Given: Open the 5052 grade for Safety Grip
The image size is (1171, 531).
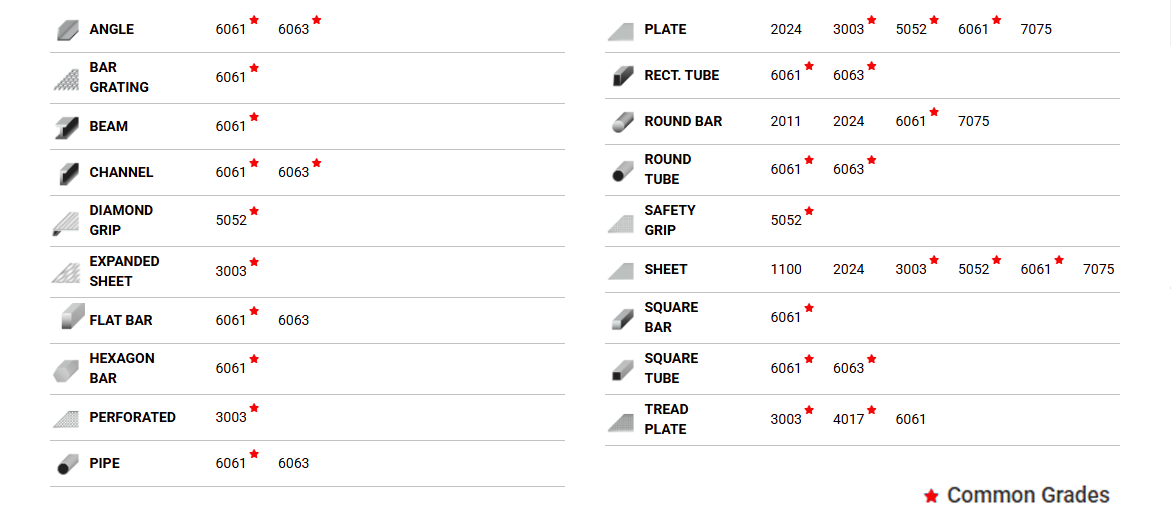Looking at the screenshot, I should click(786, 220).
